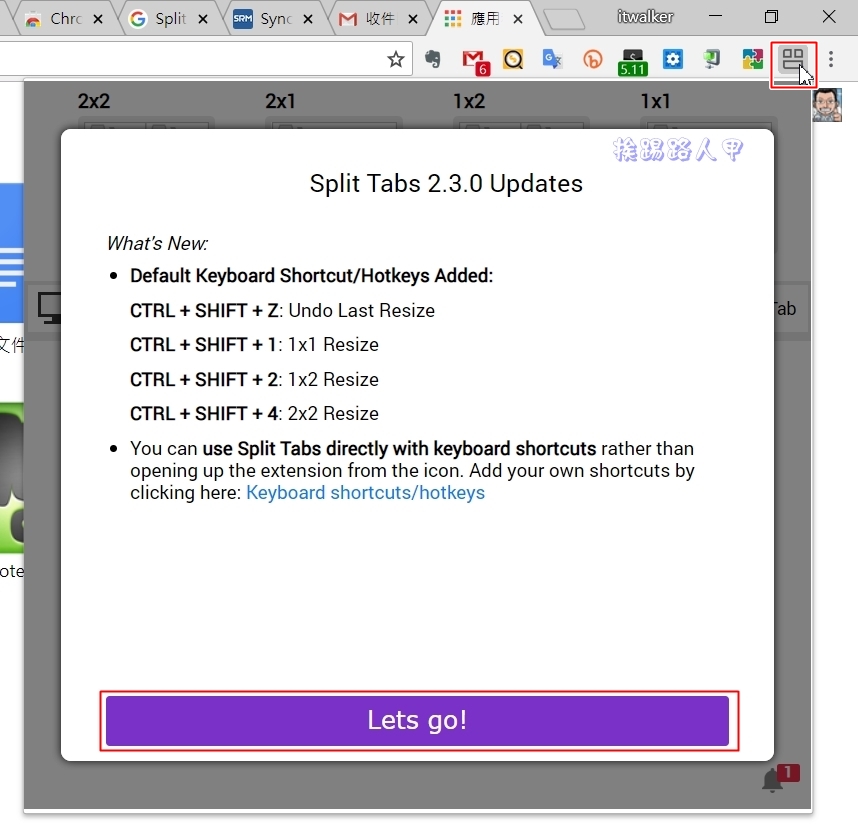Open the Split Tabs extension icon
Image resolution: width=858 pixels, height=829 pixels.
point(792,59)
